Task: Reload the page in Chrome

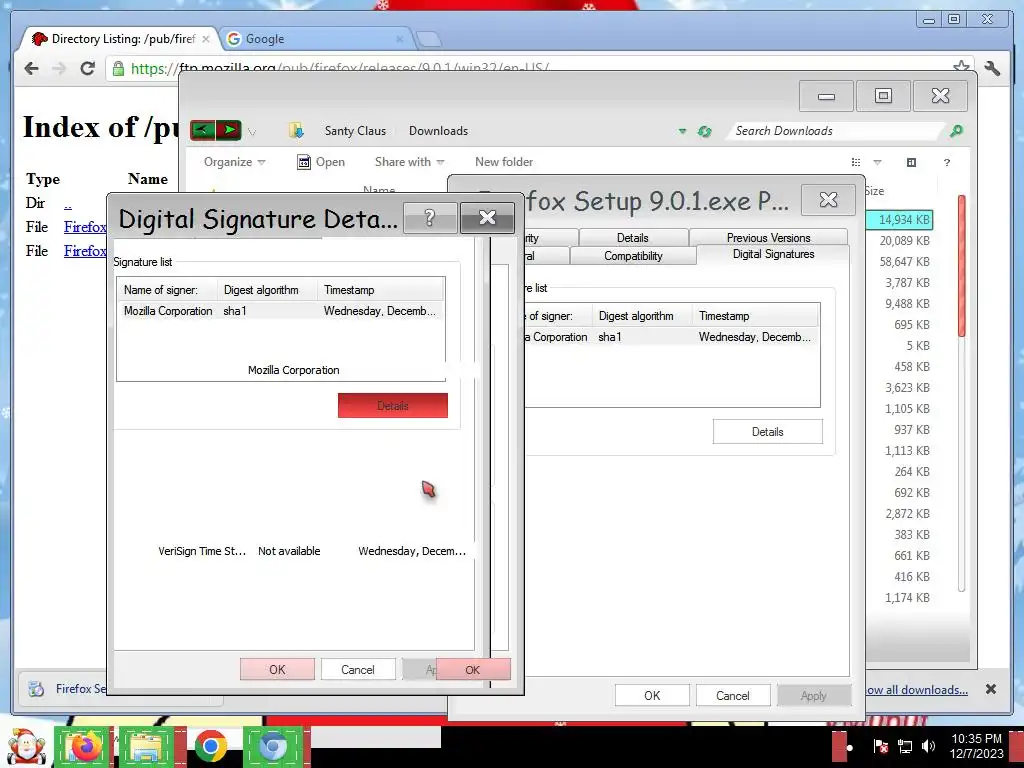Action: pyautogui.click(x=88, y=69)
